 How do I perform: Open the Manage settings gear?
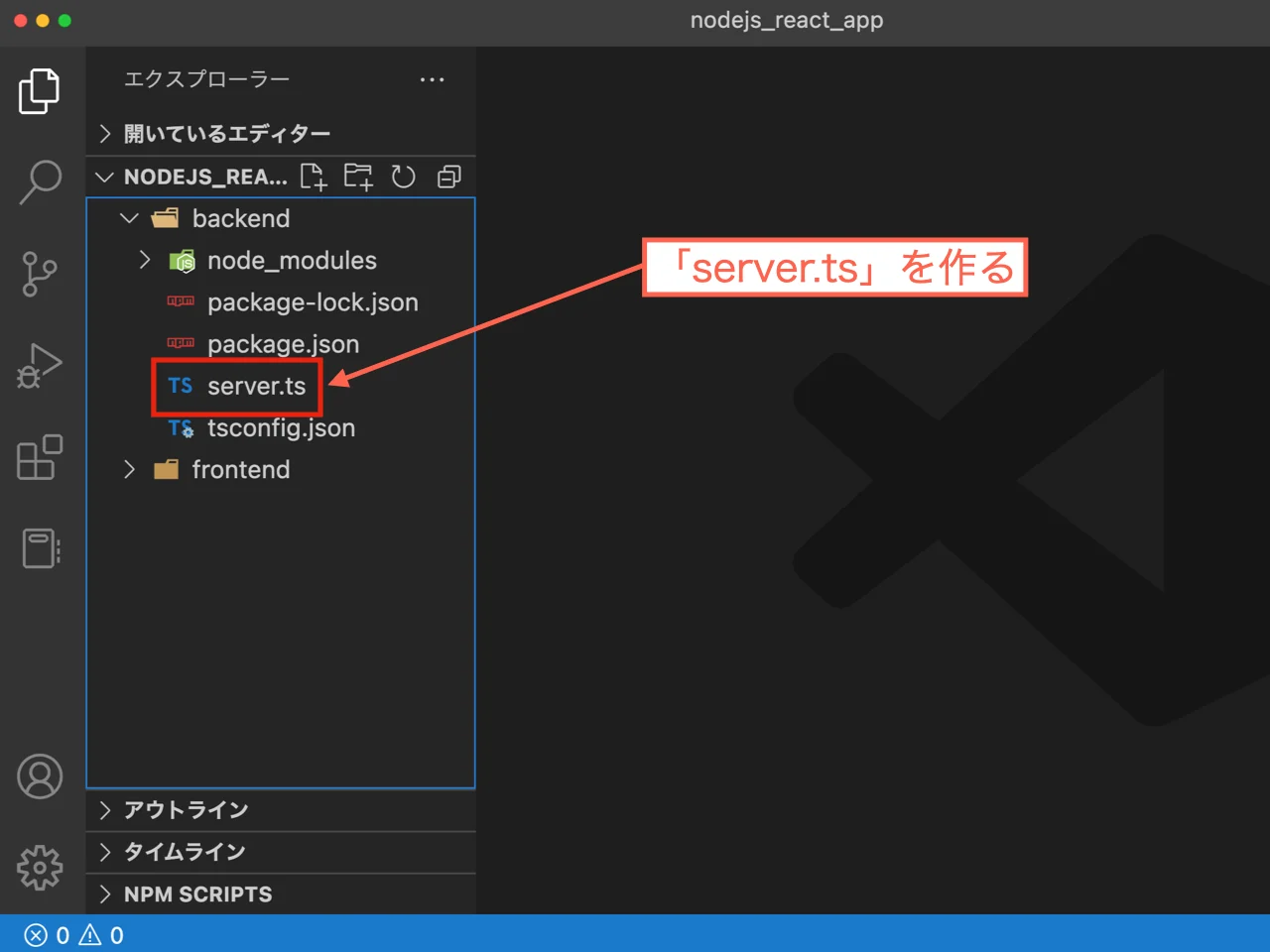[40, 867]
